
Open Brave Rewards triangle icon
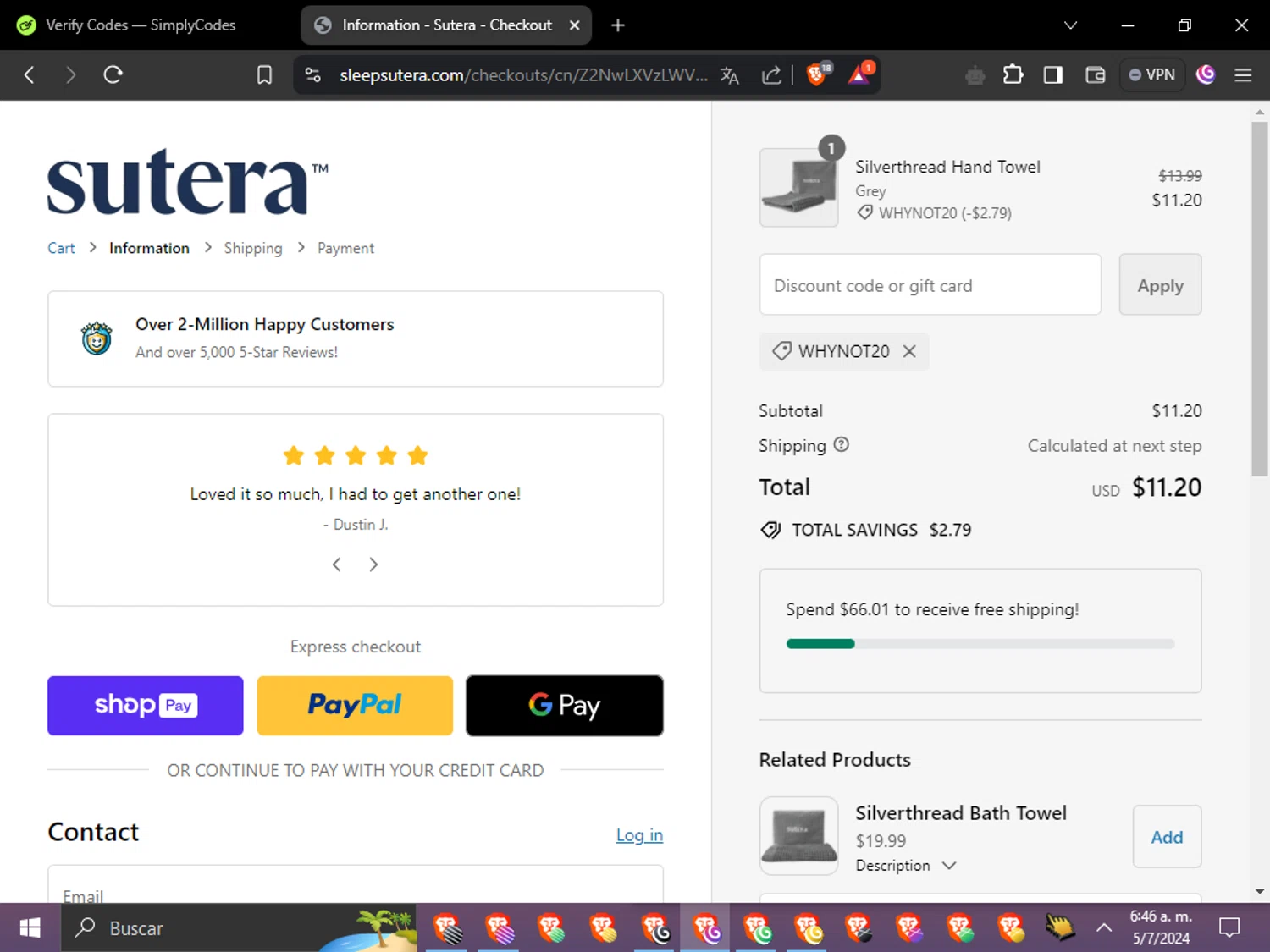pos(860,74)
